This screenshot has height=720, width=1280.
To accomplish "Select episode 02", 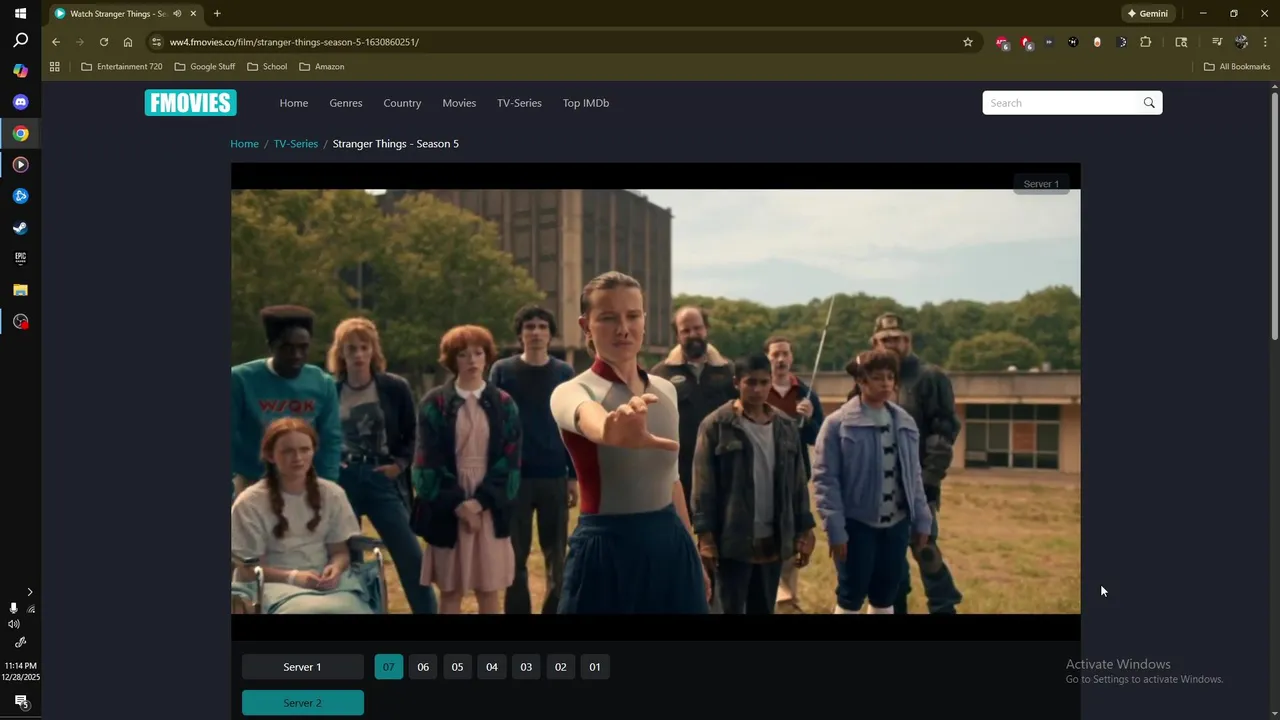I will (x=560, y=667).
